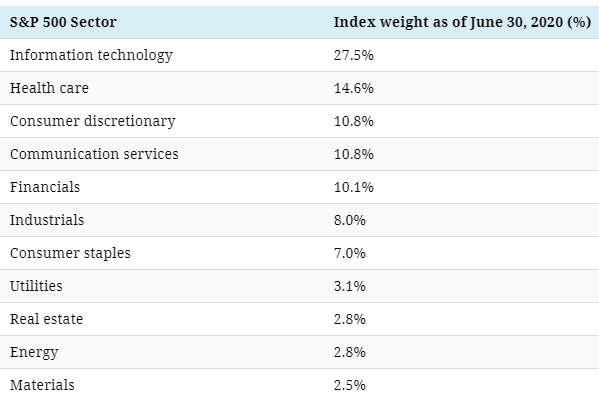
Task: Select the Information technology row label
Action: pyautogui.click(x=91, y=55)
